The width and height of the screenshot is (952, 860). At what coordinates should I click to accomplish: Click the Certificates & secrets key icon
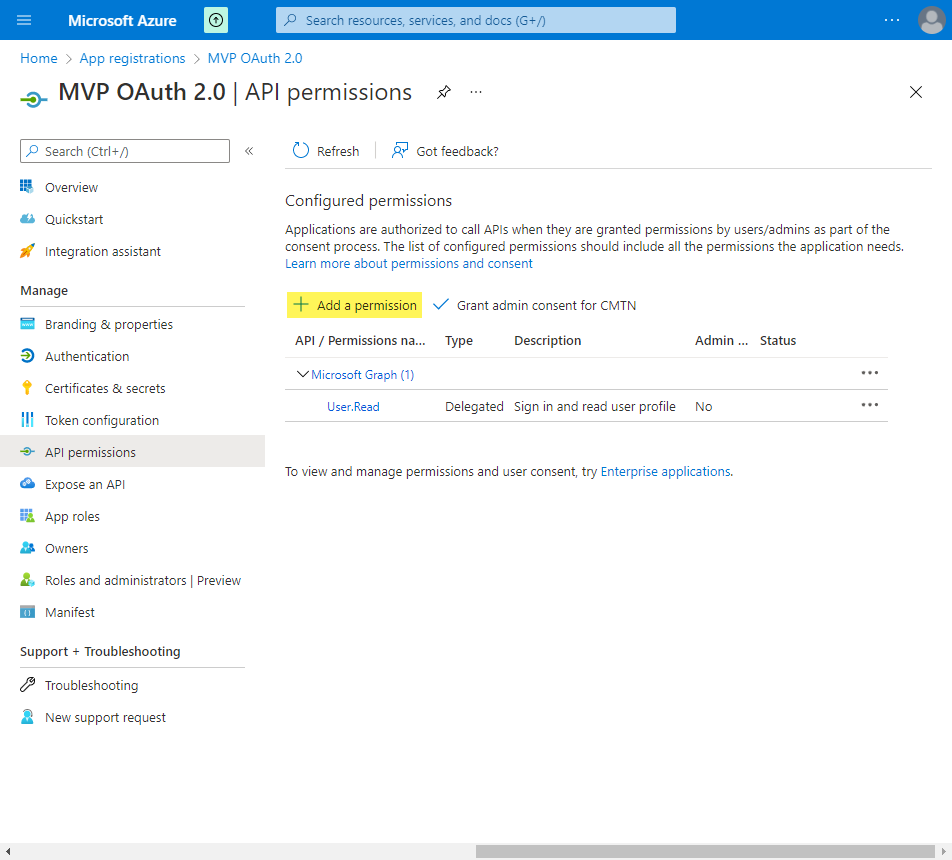[x=27, y=388]
